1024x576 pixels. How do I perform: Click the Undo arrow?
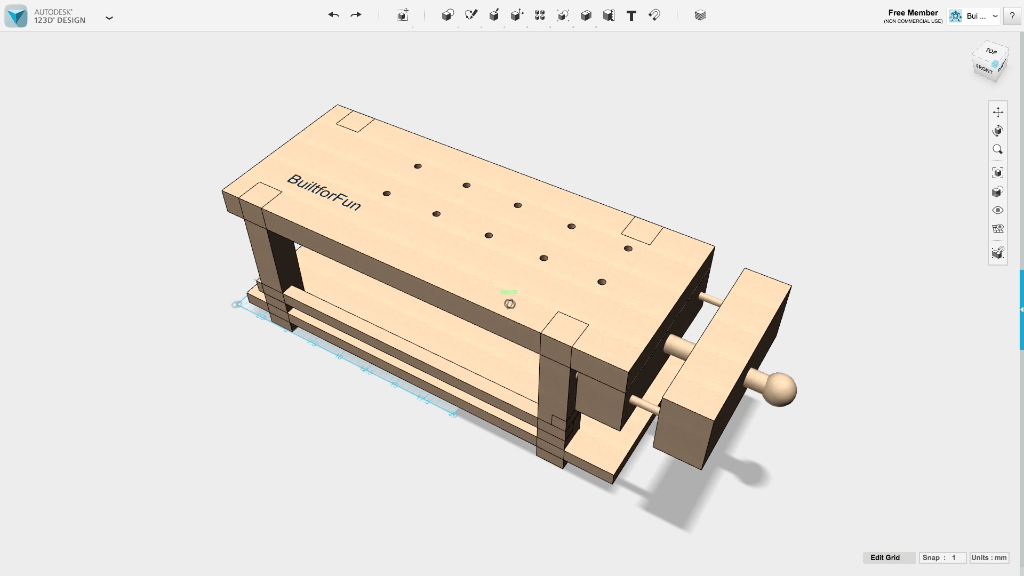[333, 15]
